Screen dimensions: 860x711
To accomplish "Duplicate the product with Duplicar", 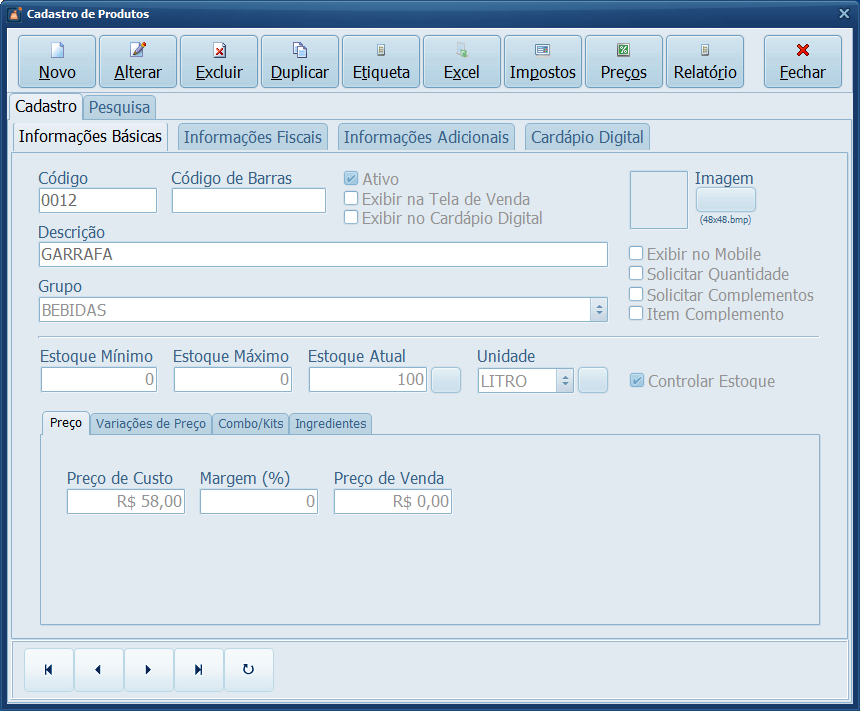I will (300, 62).
